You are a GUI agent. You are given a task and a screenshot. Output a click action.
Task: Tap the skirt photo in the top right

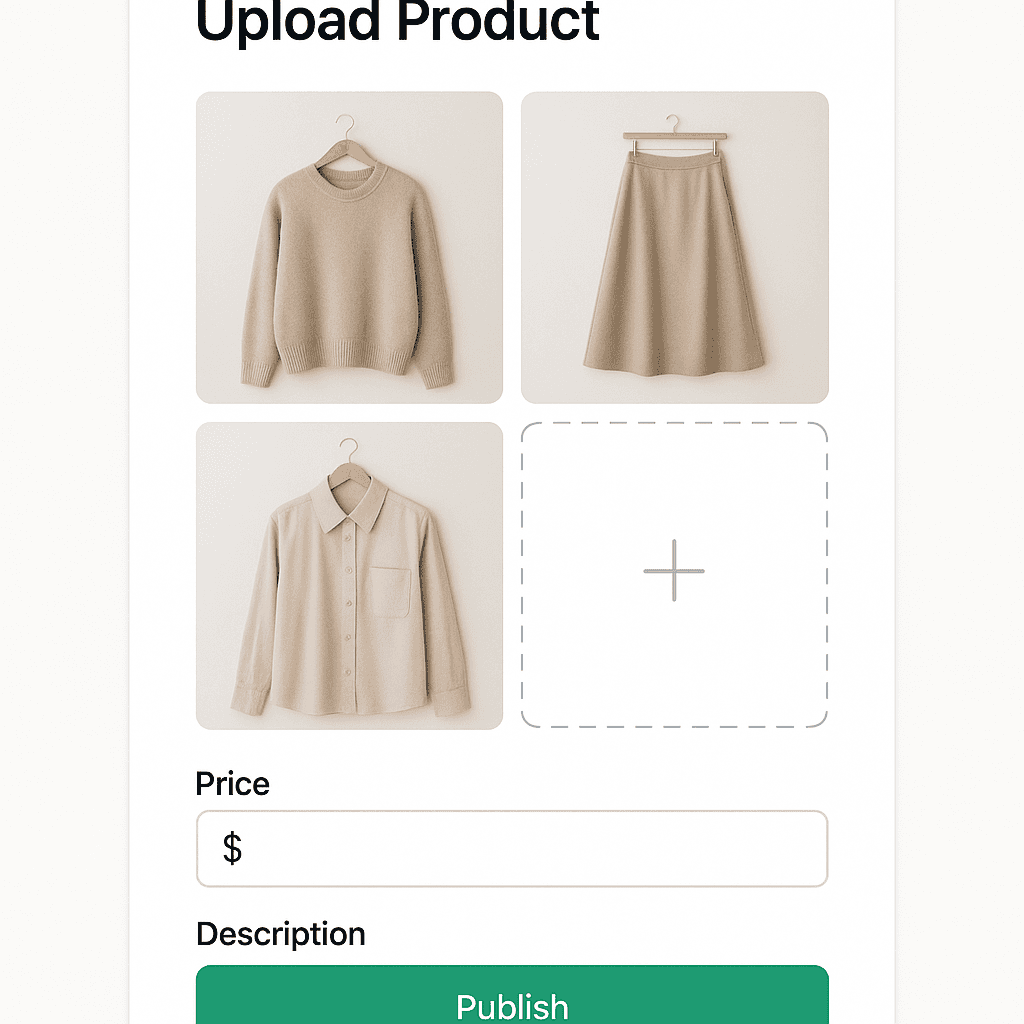(x=673, y=246)
